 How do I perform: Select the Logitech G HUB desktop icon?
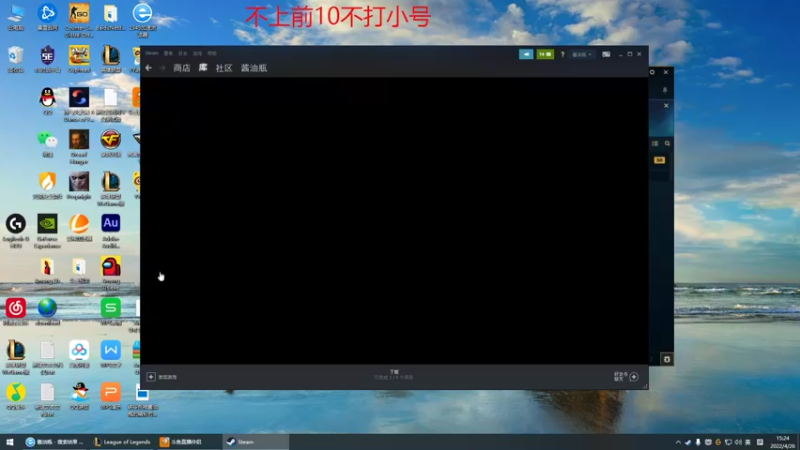click(x=16, y=231)
